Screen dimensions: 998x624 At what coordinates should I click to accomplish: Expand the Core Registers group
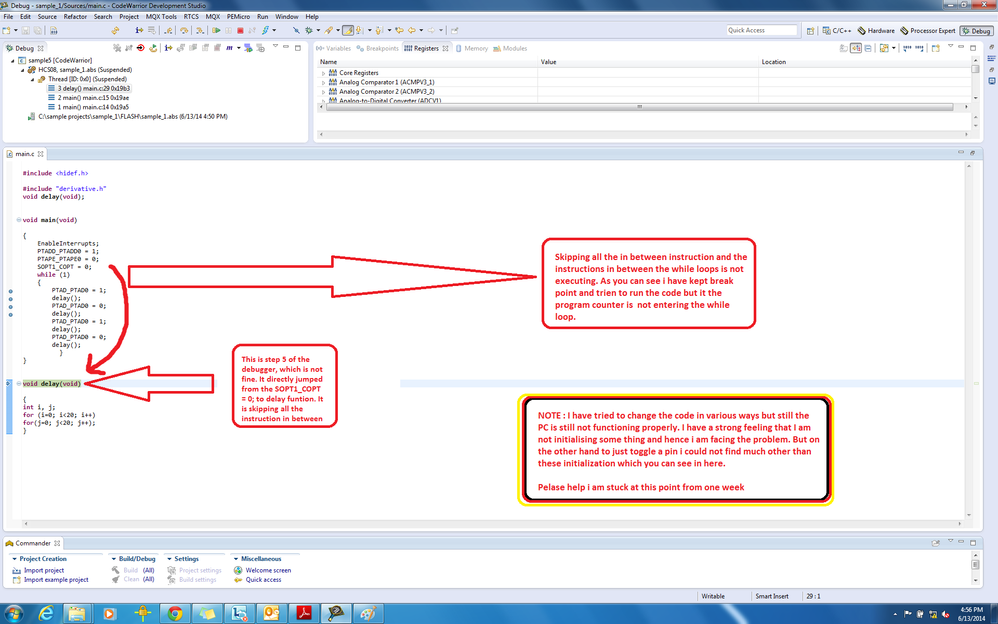(x=323, y=73)
